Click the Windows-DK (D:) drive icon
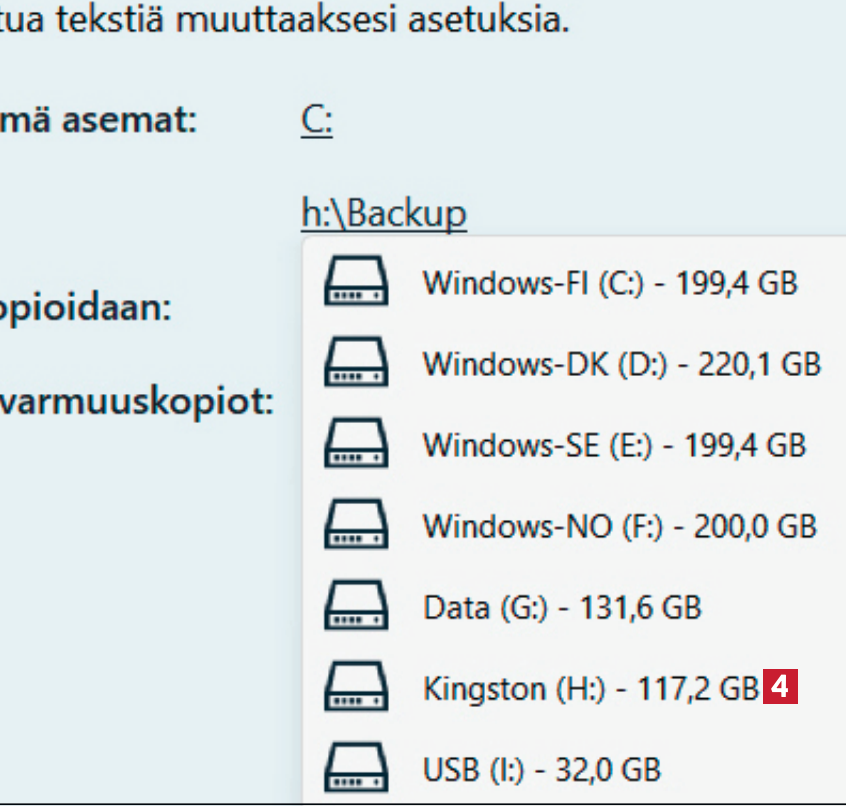 [354, 364]
